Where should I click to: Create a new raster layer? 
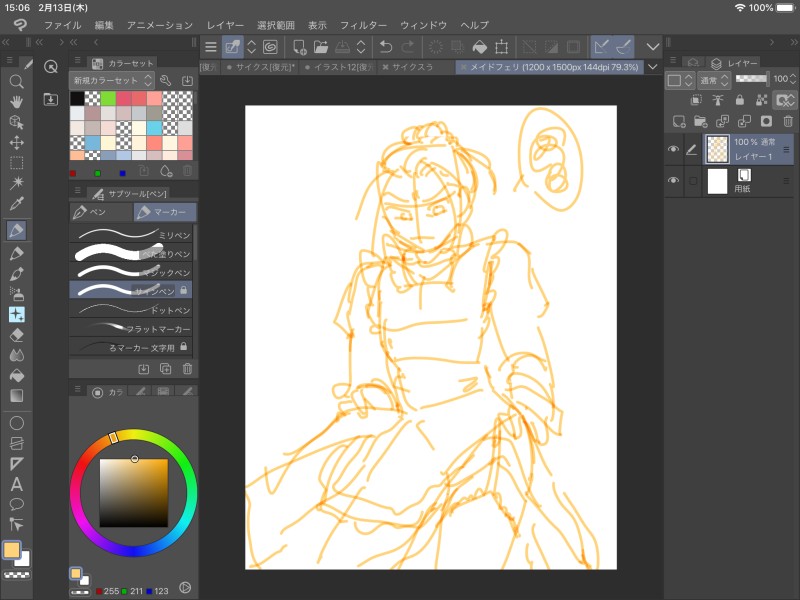[679, 121]
